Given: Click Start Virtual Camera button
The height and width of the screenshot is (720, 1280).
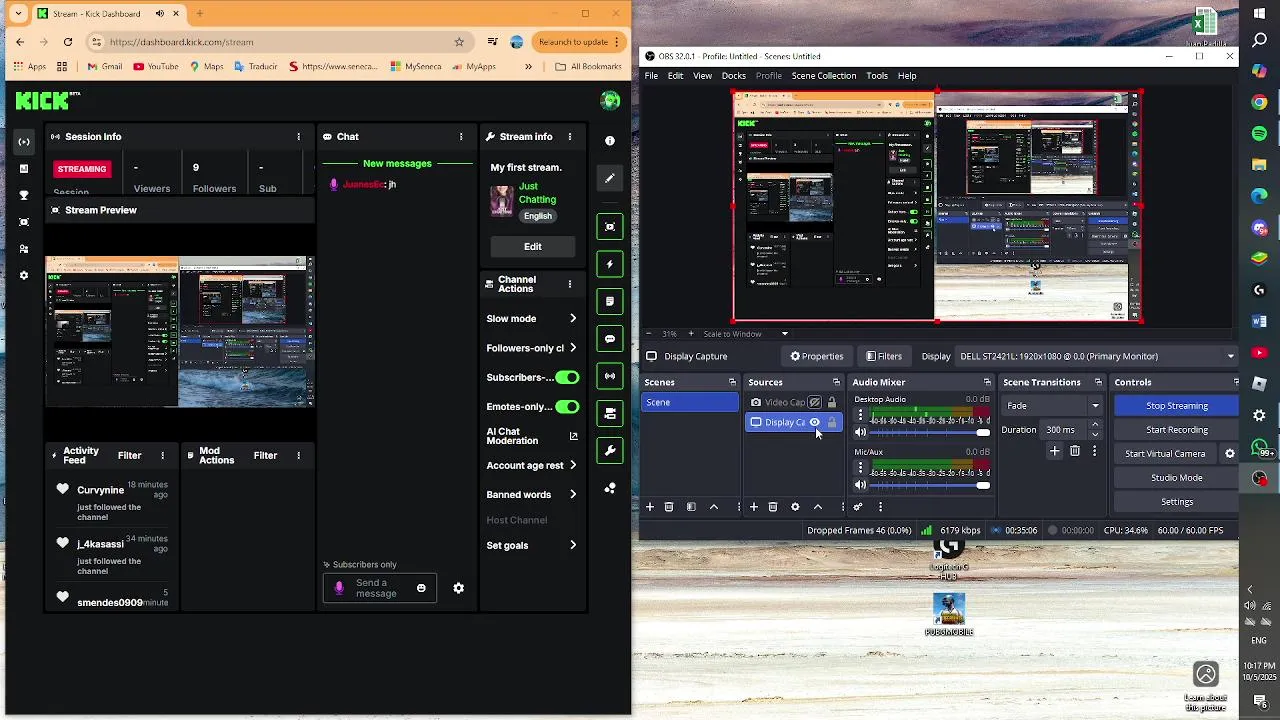Looking at the screenshot, I should click(1165, 453).
